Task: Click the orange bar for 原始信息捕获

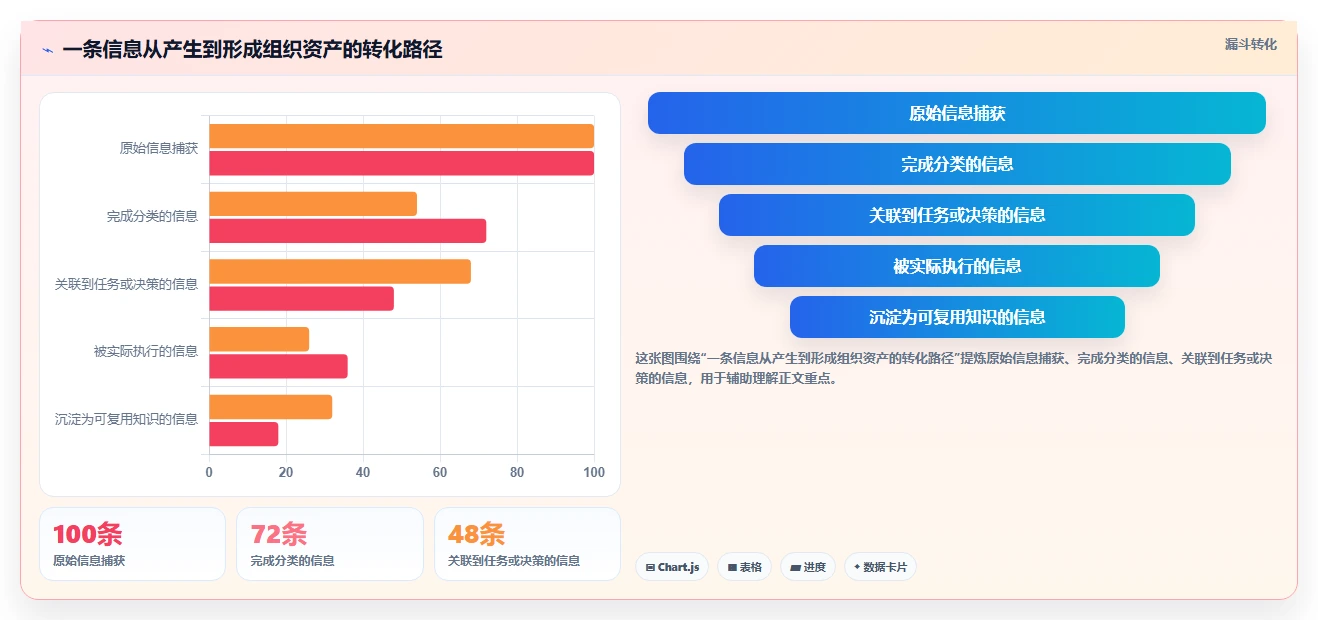Action: 401,136
